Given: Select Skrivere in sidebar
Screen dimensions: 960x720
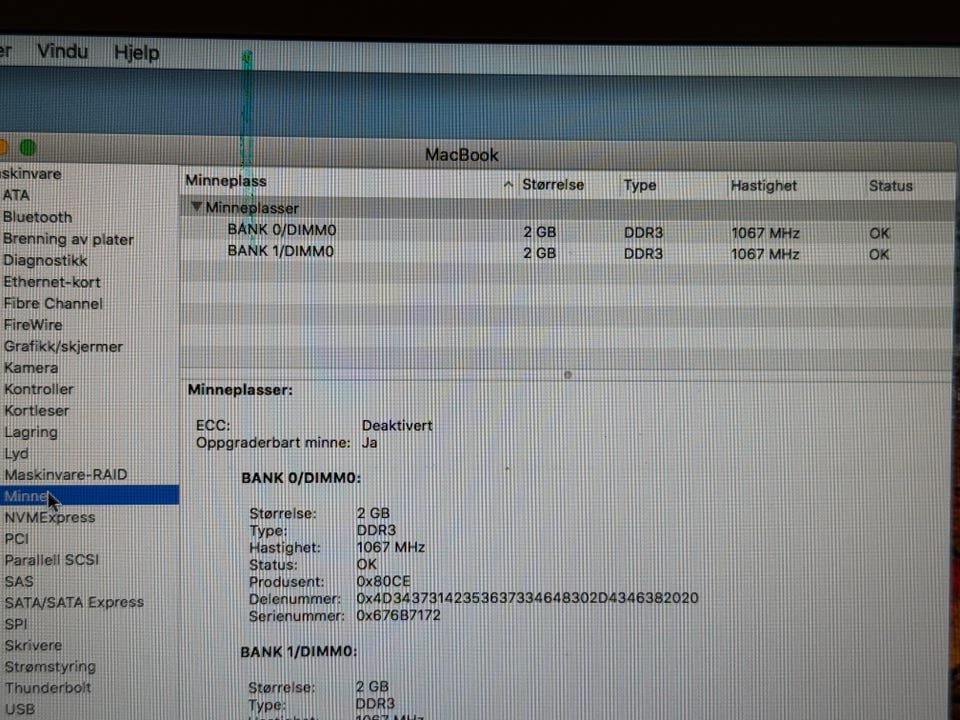Looking at the screenshot, I should click(x=34, y=645).
